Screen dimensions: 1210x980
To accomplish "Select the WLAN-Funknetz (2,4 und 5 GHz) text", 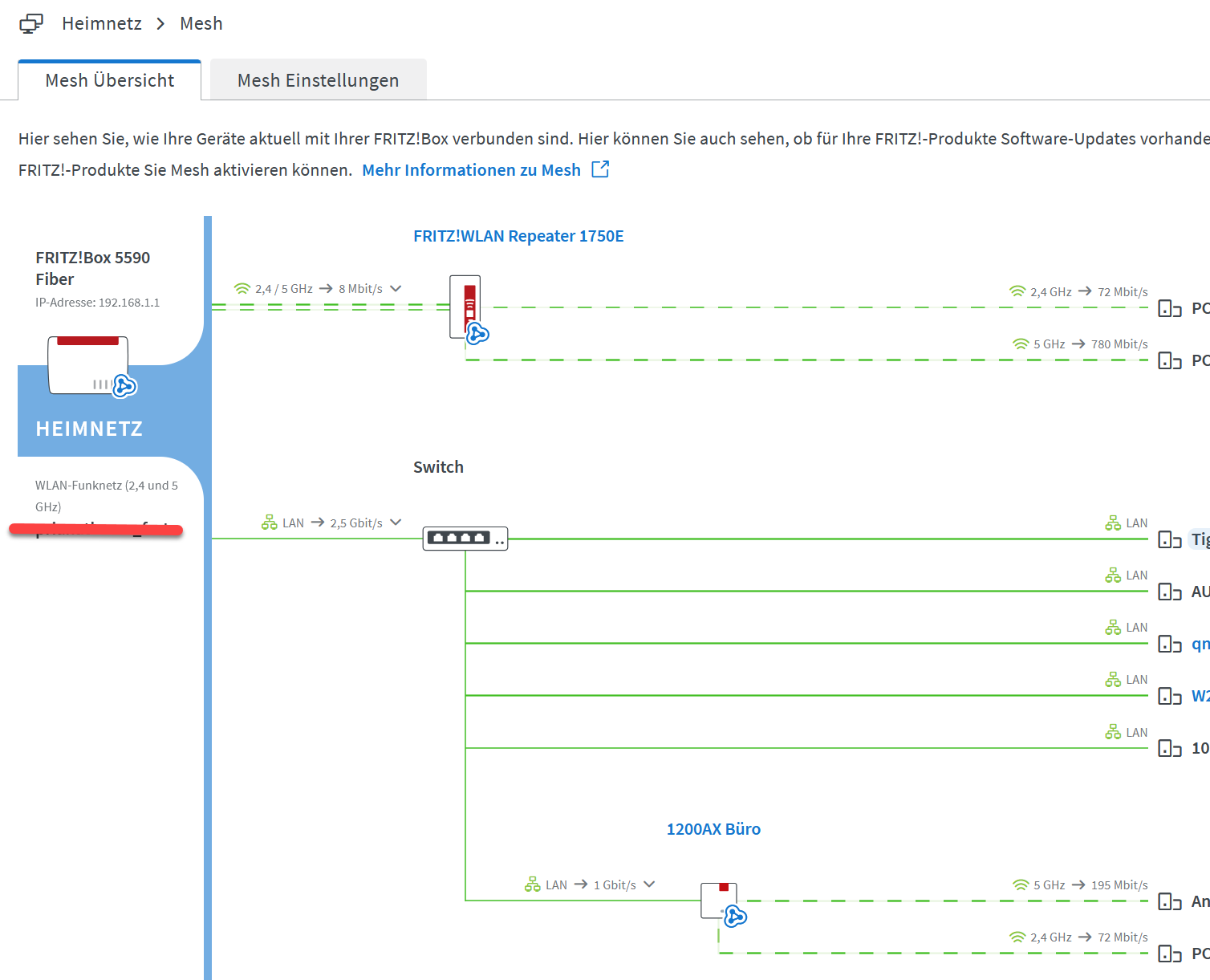I will point(107,496).
